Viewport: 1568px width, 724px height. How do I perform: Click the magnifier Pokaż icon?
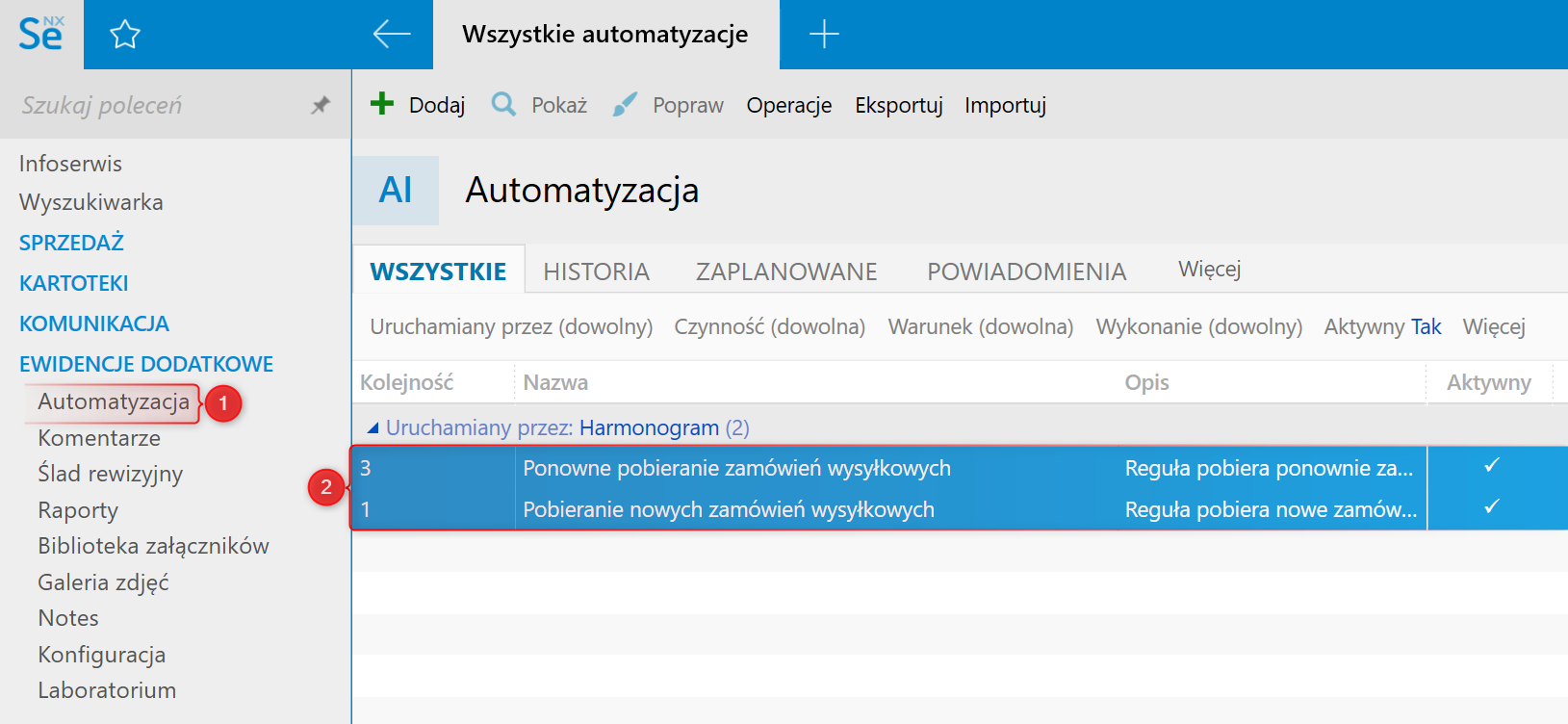click(503, 104)
